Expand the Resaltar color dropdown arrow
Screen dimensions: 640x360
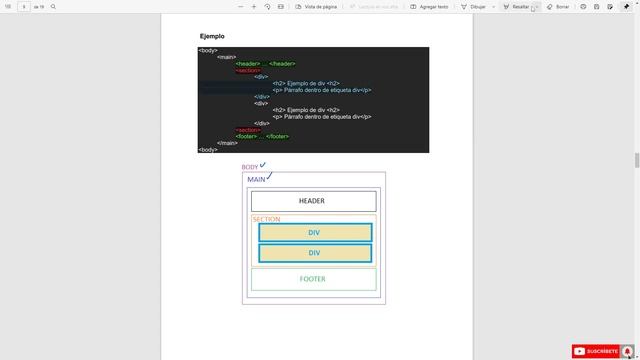(537, 7)
